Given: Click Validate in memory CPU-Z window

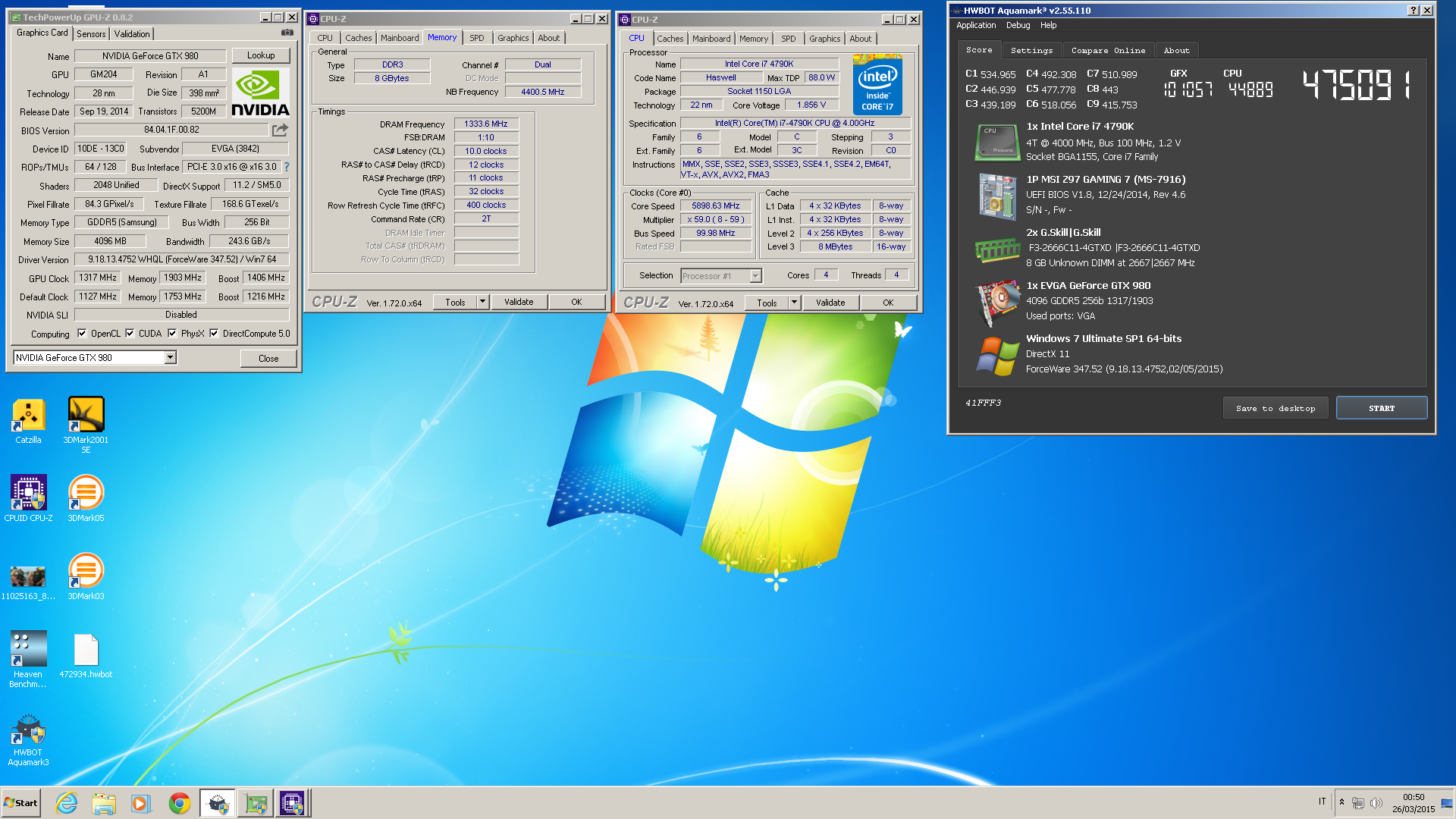Looking at the screenshot, I should pyautogui.click(x=519, y=302).
